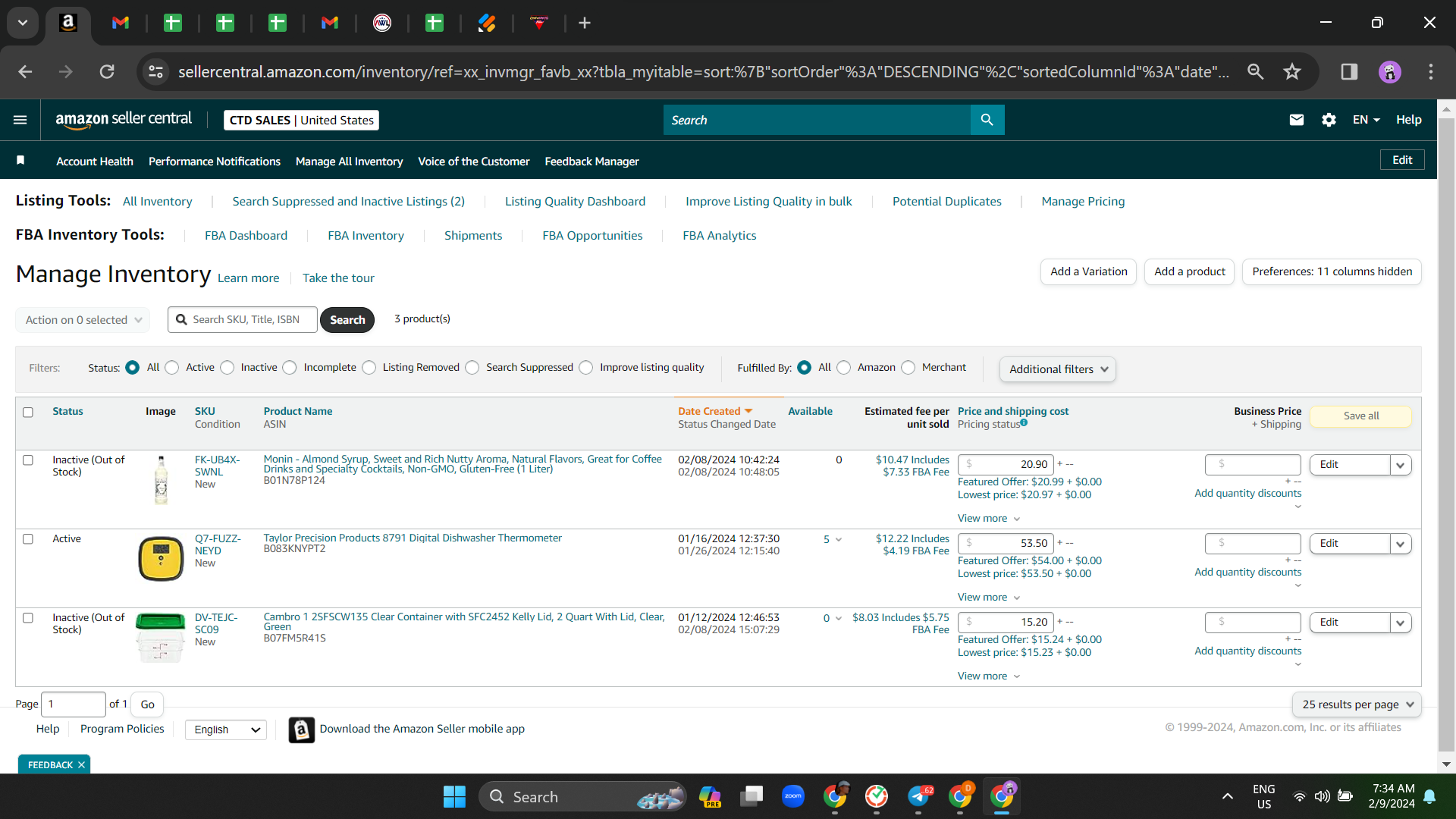Image resolution: width=1456 pixels, height=819 pixels.
Task: Open the tab search dropdown arrow
Action: (x=23, y=23)
